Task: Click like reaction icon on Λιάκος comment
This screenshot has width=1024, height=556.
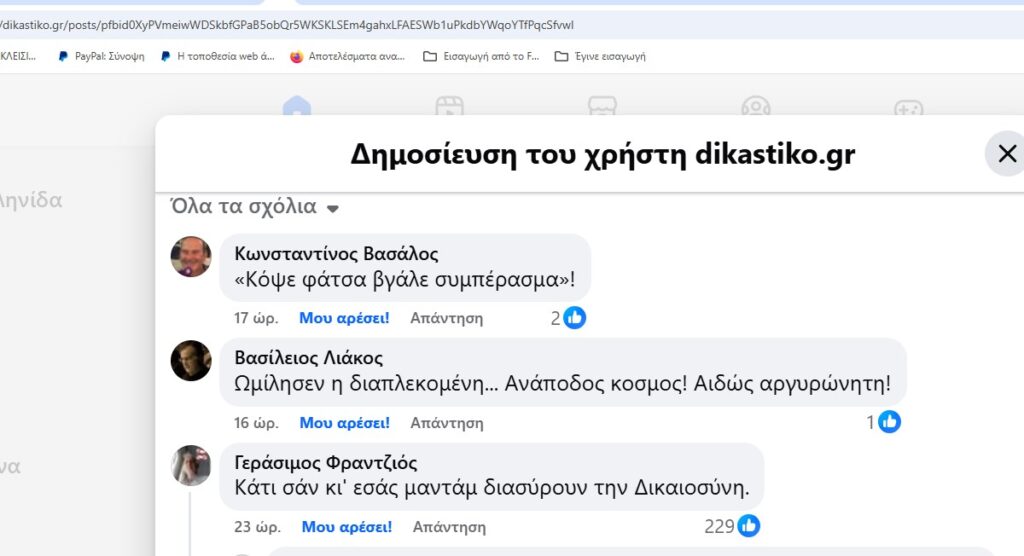Action: click(x=889, y=422)
